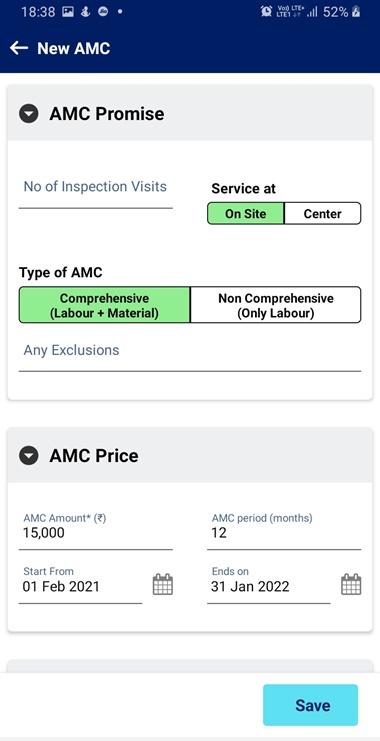Edit the AMC Amount field showing 15,000
Image resolution: width=380 pixels, height=741 pixels.
pyautogui.click(x=95, y=531)
